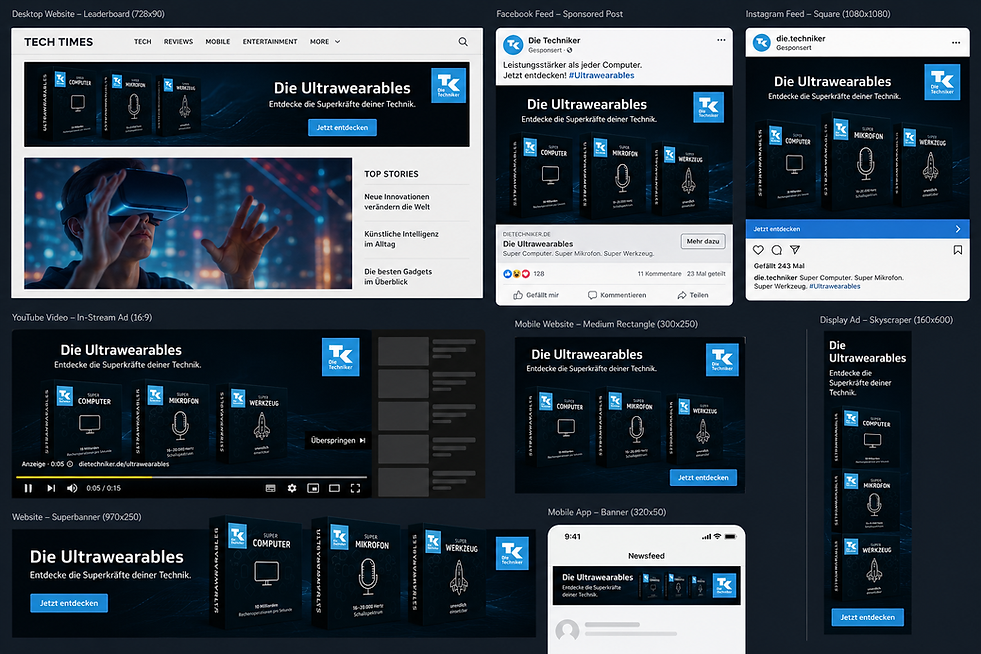Click the TK logo in medium rectangle ad
Screen dimensions: 981x654
722,359
